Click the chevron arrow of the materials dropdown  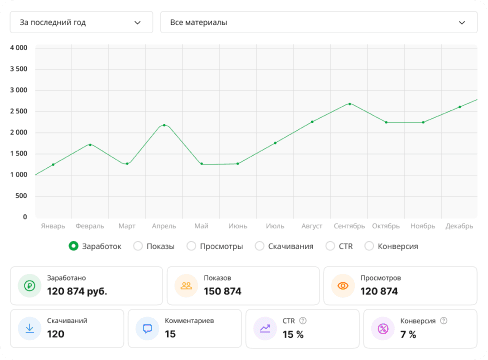click(x=462, y=23)
